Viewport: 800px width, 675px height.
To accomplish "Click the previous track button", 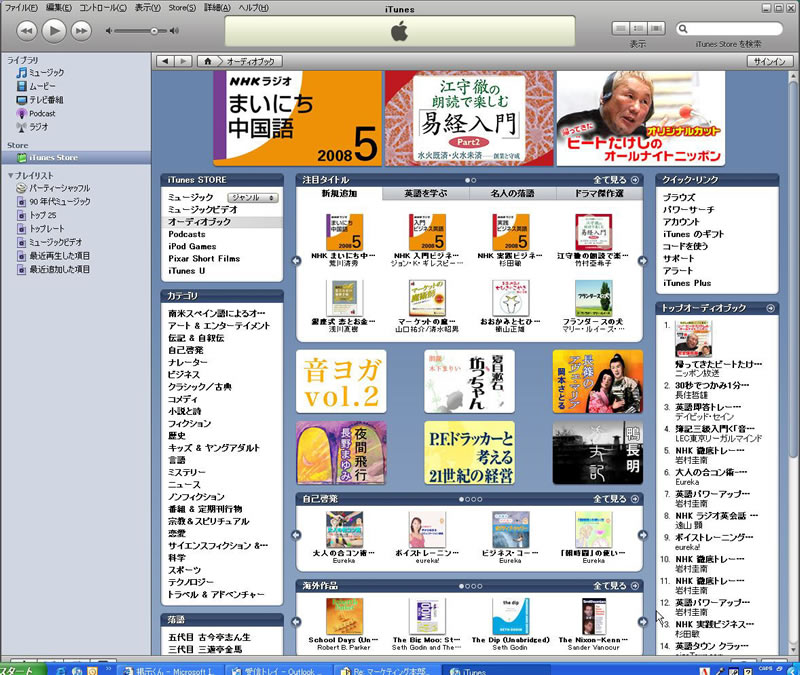I will (27, 31).
